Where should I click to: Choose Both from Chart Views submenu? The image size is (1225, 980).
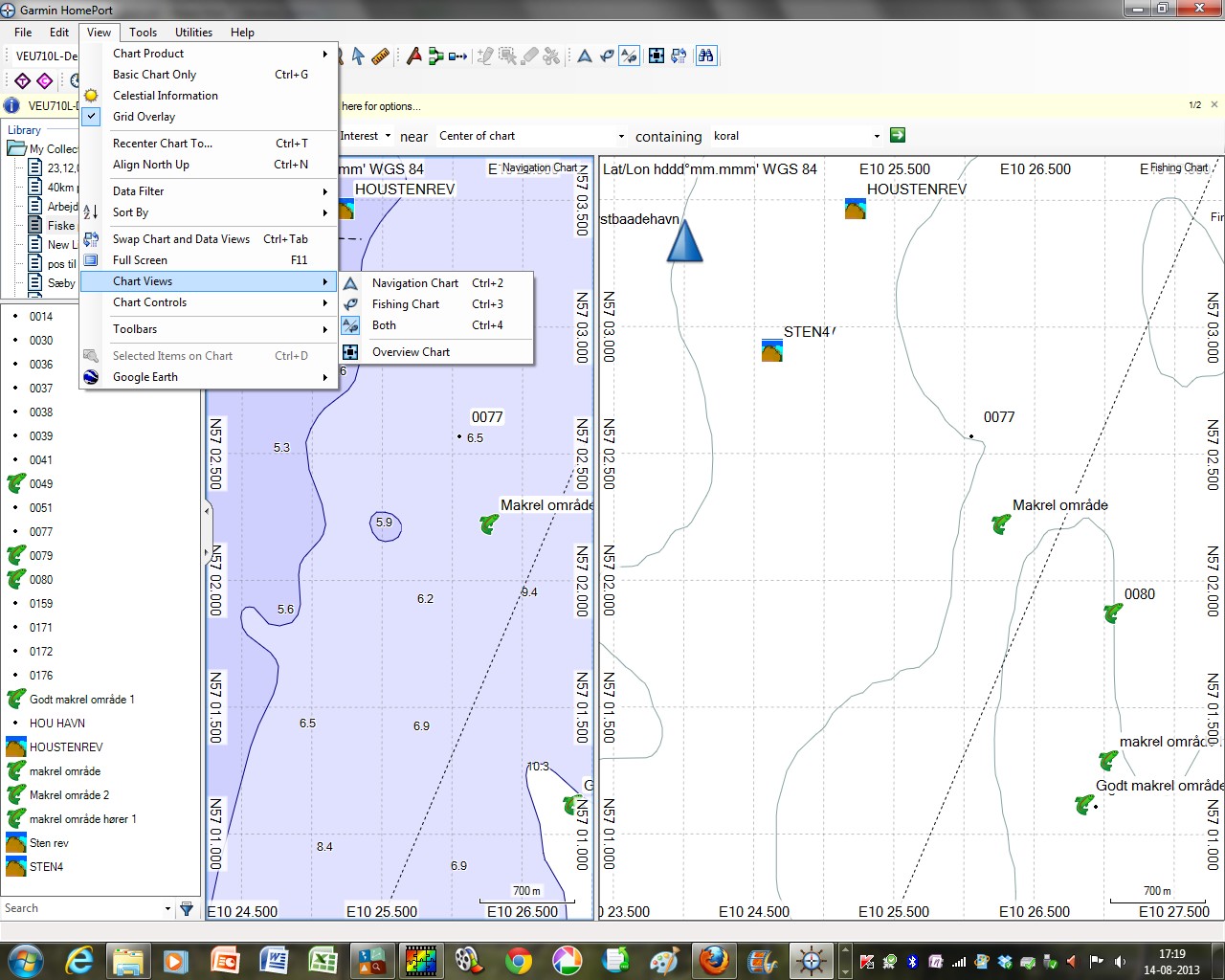(436, 325)
